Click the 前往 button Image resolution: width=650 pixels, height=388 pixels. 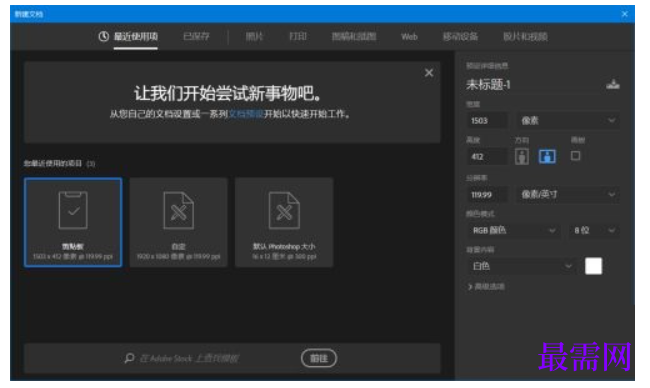319,358
